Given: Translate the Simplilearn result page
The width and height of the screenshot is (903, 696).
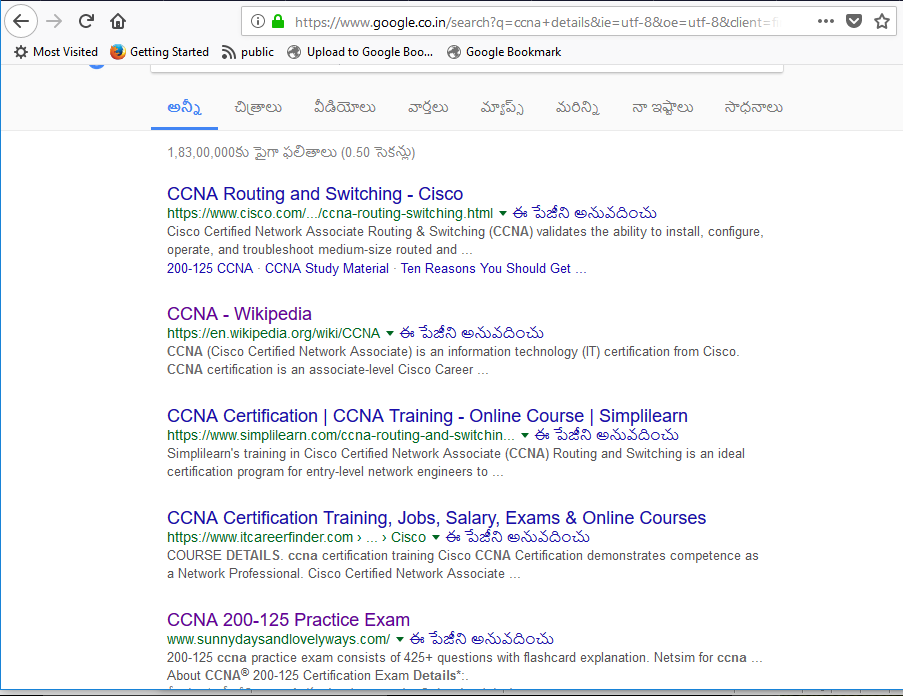Looking at the screenshot, I should point(606,435).
